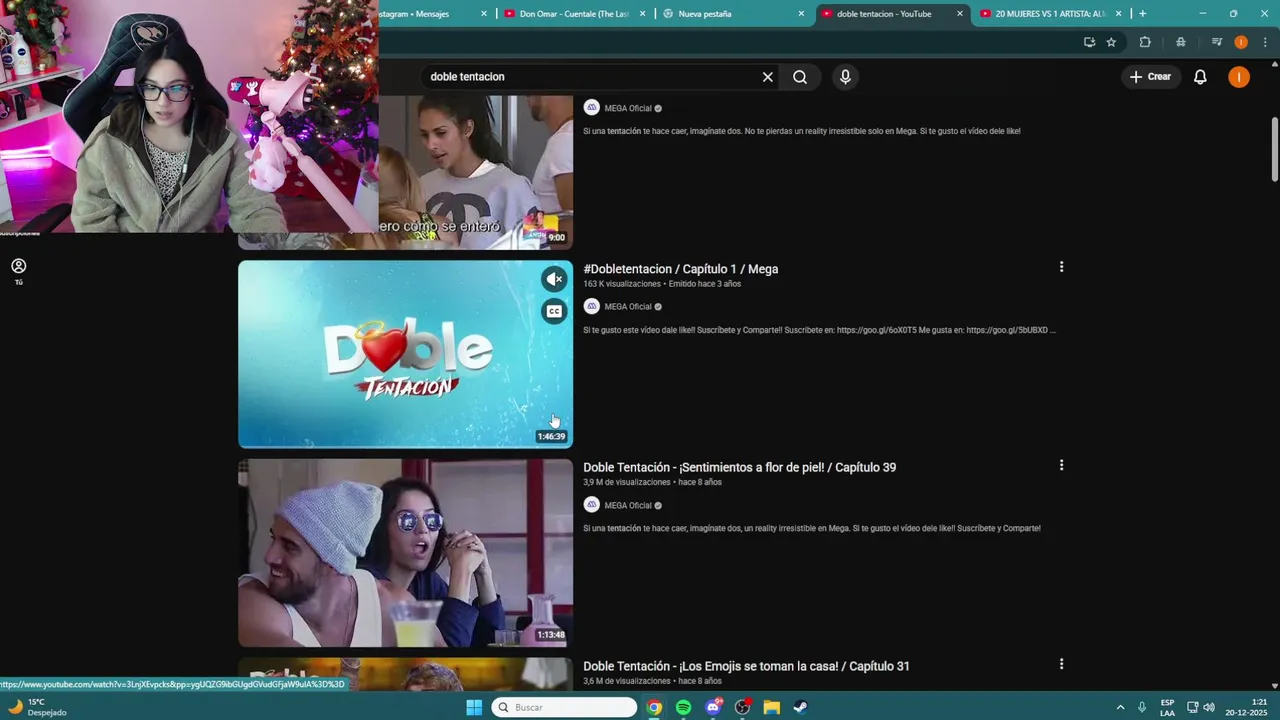The height and width of the screenshot is (720, 1280).
Task: Open the Chrome extensions puzzle icon
Action: coord(1145,42)
